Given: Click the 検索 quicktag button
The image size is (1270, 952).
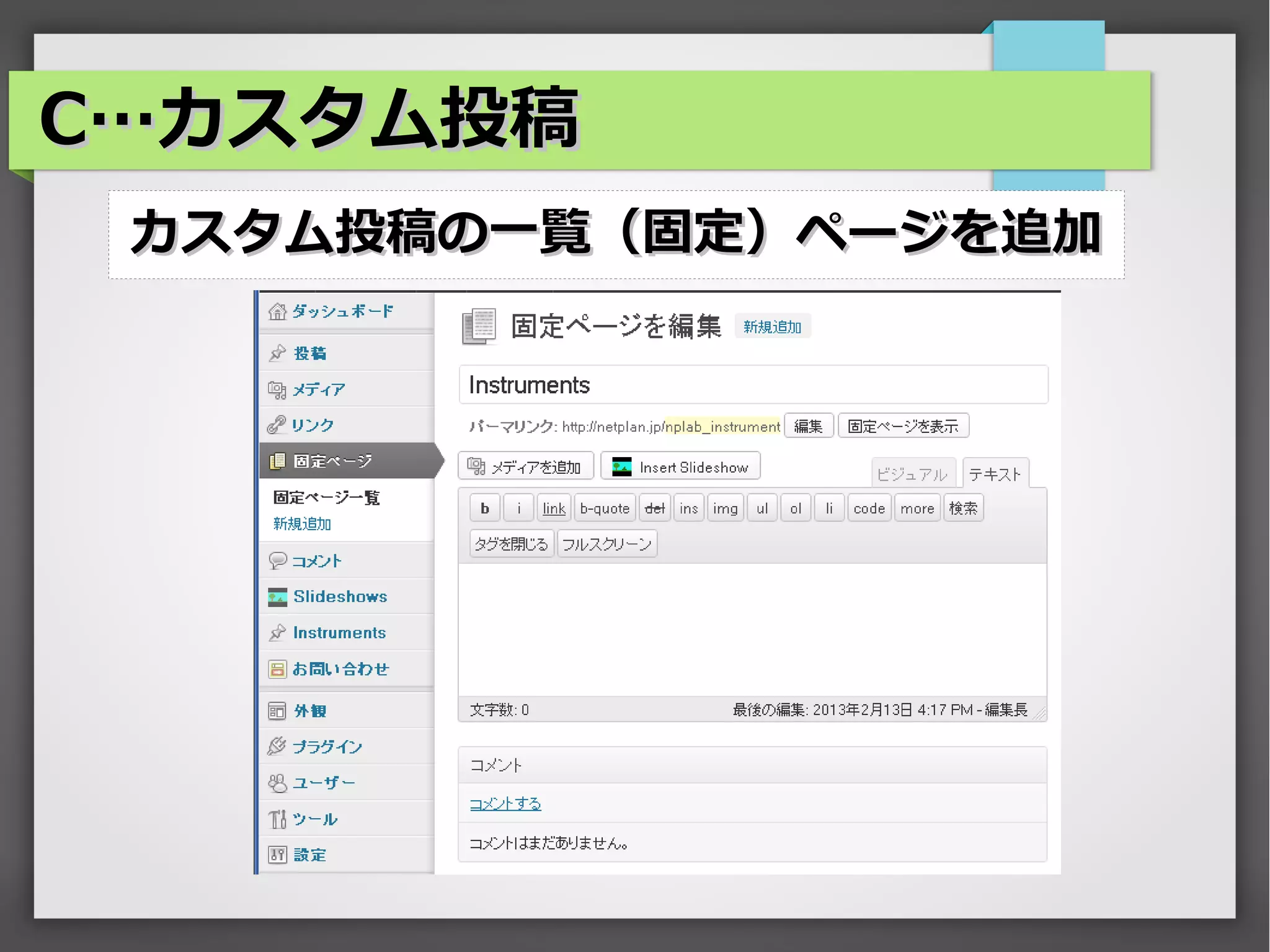Looking at the screenshot, I should 963,509.
